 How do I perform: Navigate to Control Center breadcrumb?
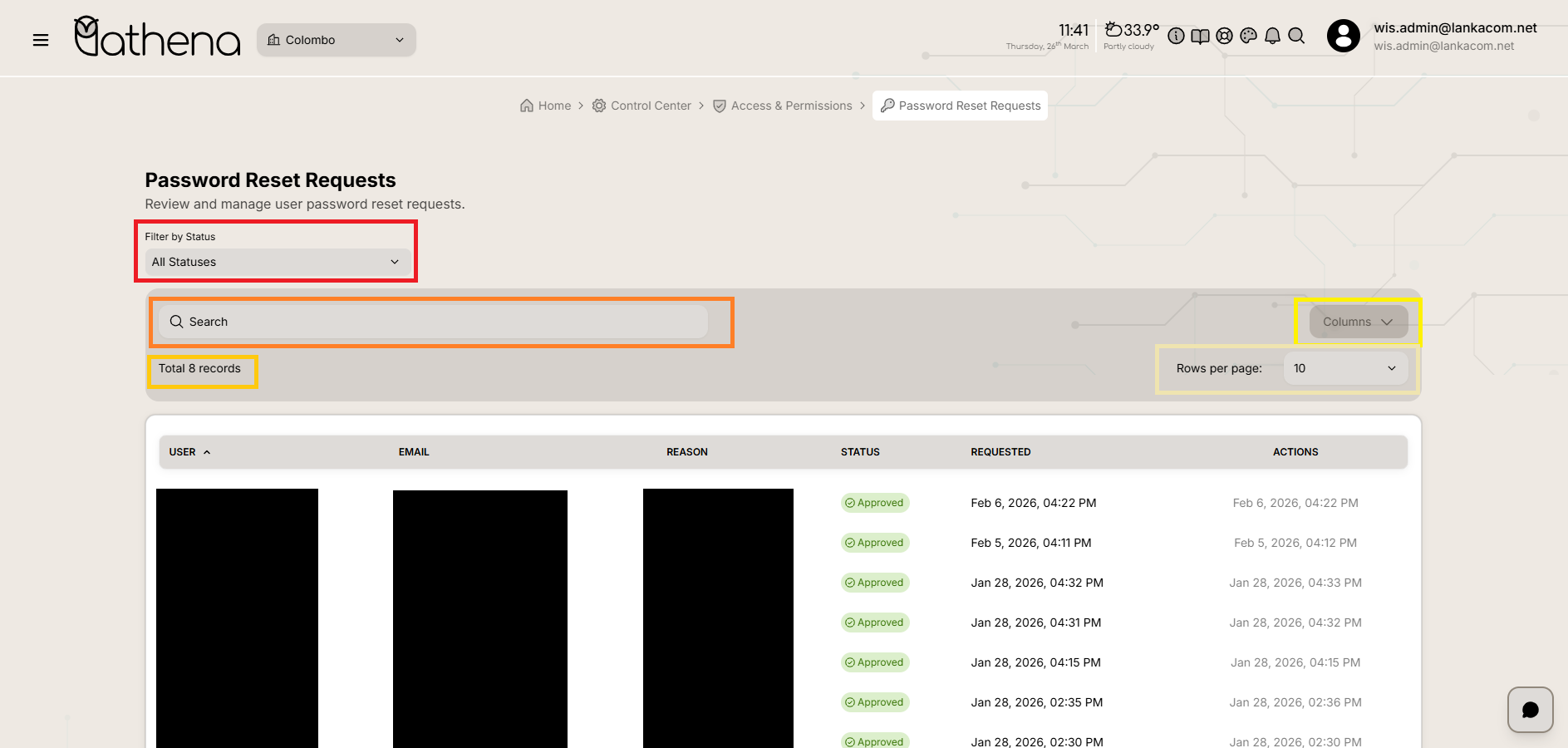[641, 106]
